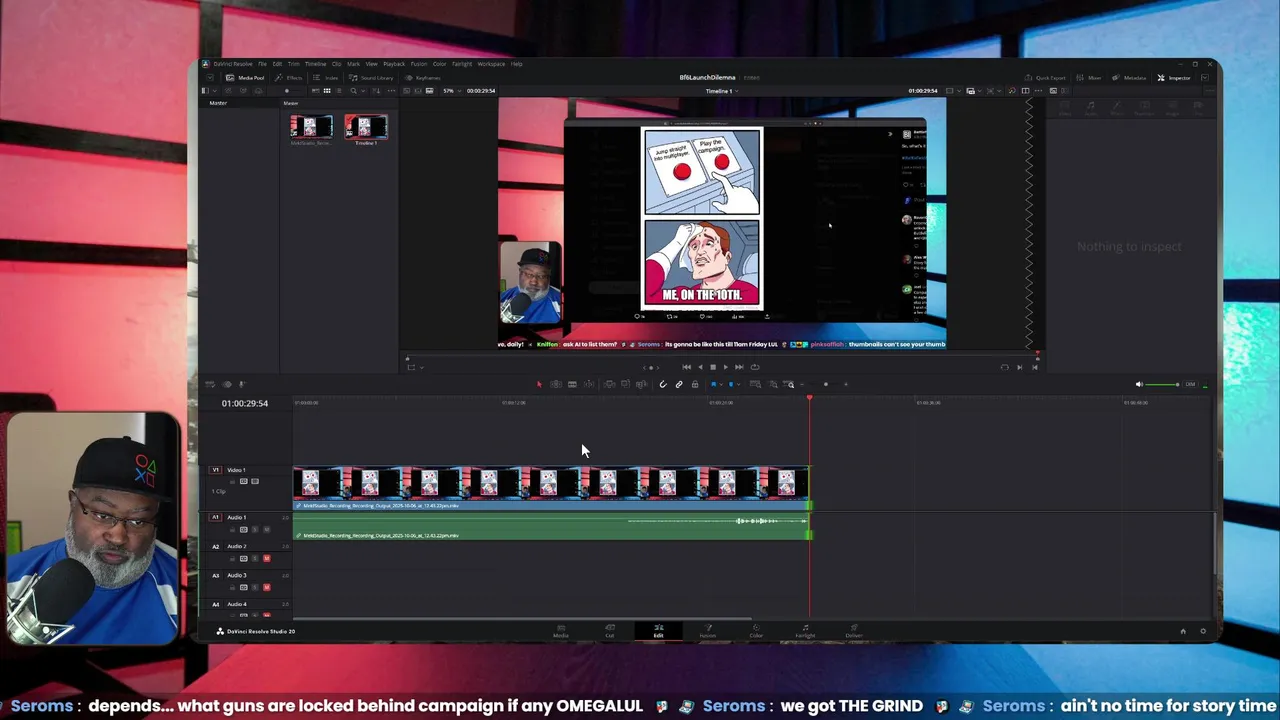This screenshot has width=1280, height=720.
Task: Open the File menu
Action: (262, 64)
